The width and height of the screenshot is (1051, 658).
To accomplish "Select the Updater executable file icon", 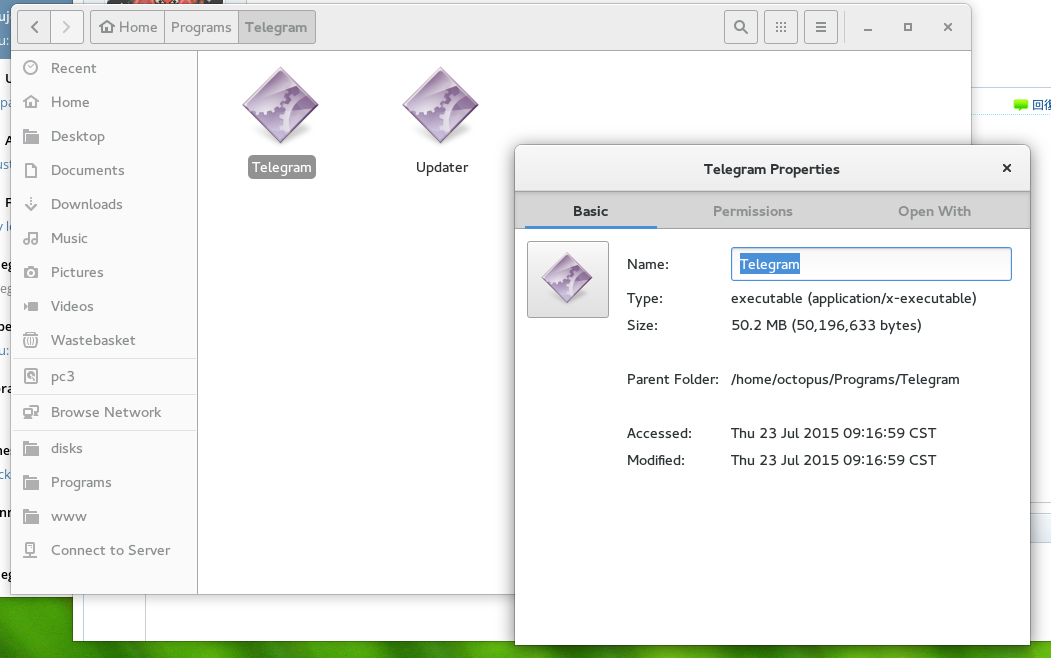I will 440,105.
